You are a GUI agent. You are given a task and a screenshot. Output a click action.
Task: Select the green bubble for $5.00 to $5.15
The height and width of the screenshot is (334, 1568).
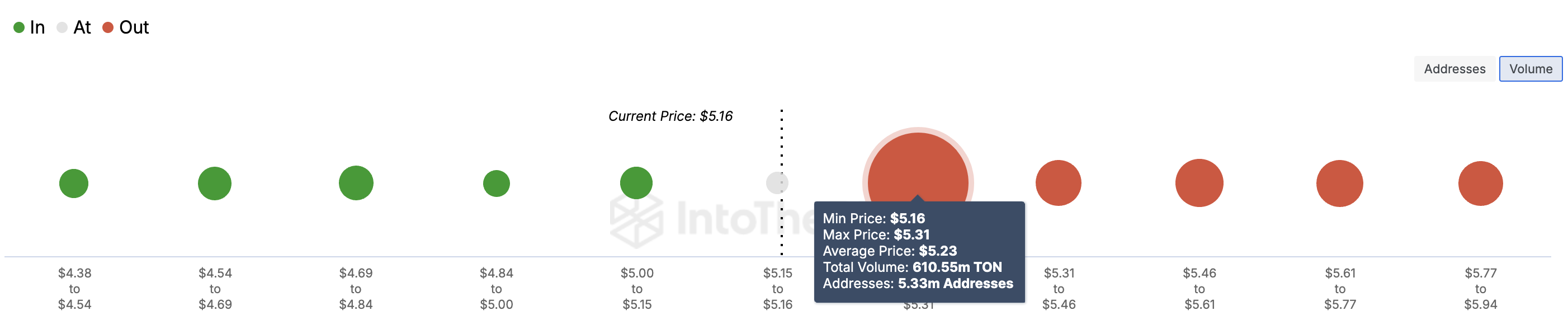636,183
